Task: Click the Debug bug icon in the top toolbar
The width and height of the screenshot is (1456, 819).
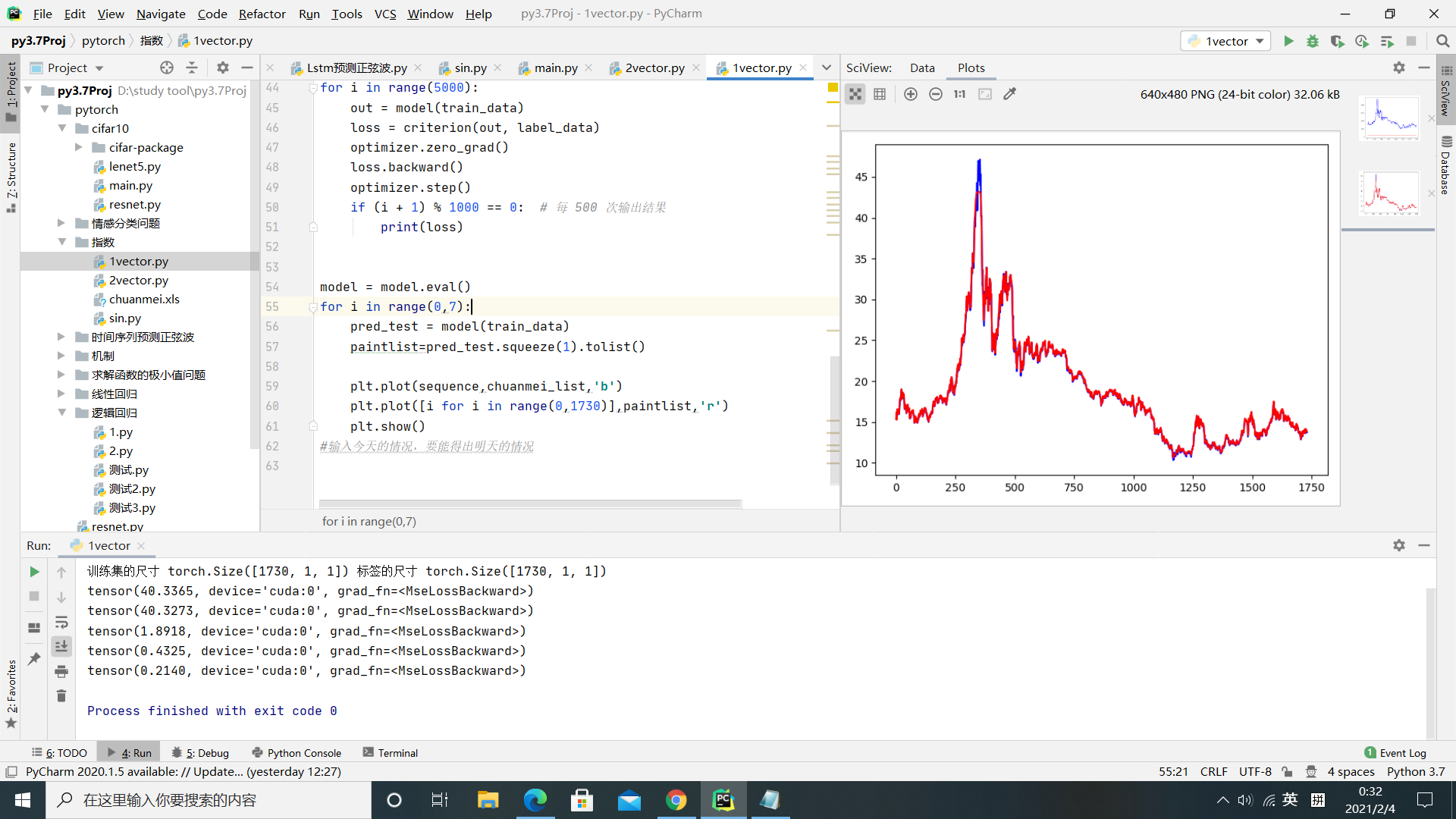Action: [1313, 41]
